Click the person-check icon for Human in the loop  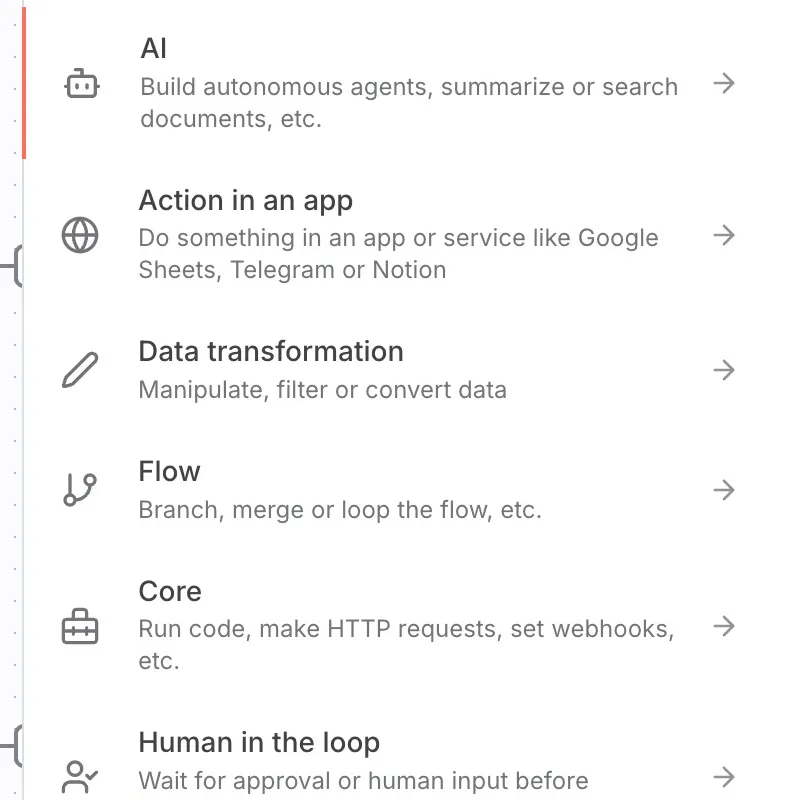pos(80,777)
